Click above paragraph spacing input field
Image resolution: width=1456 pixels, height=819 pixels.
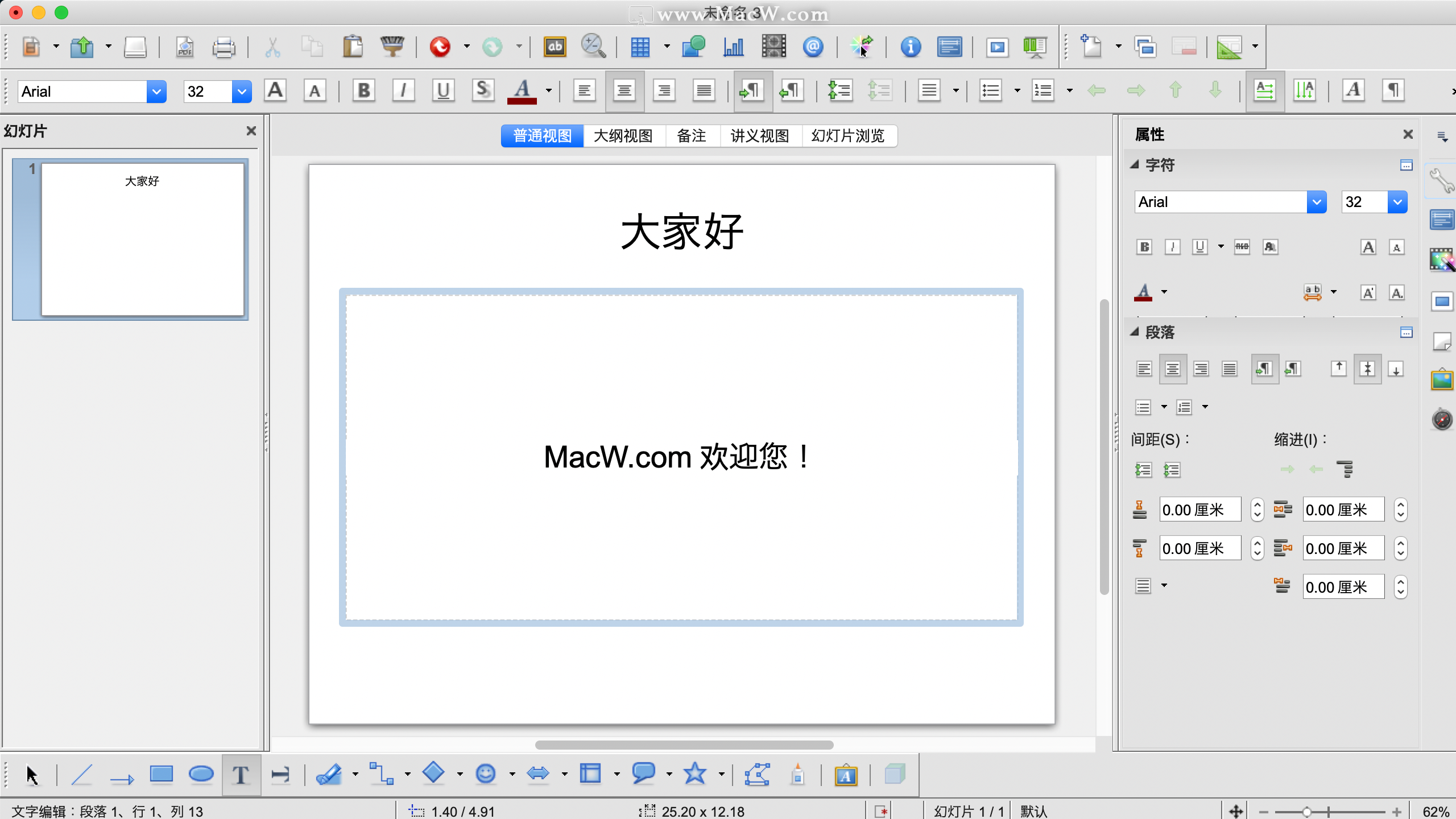pos(1200,510)
